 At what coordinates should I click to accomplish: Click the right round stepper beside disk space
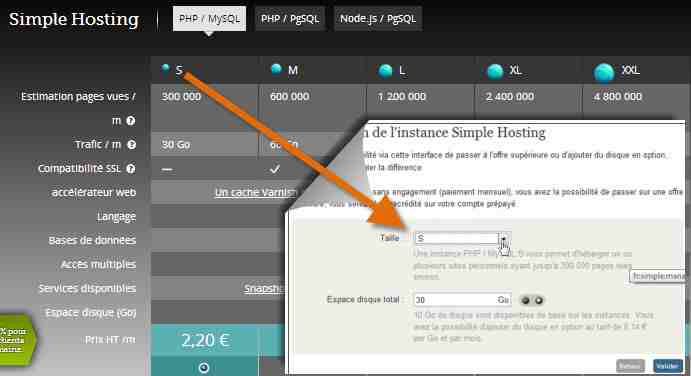click(539, 300)
